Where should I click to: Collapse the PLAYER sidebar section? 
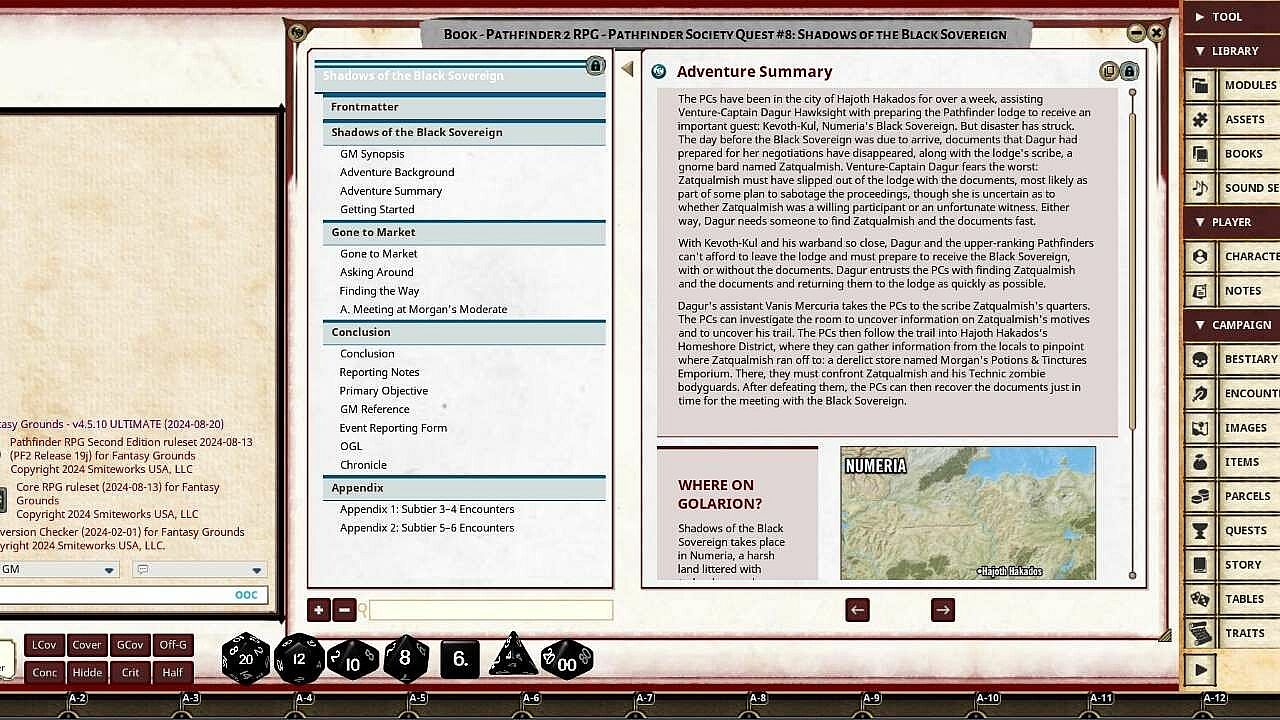(x=1232, y=222)
